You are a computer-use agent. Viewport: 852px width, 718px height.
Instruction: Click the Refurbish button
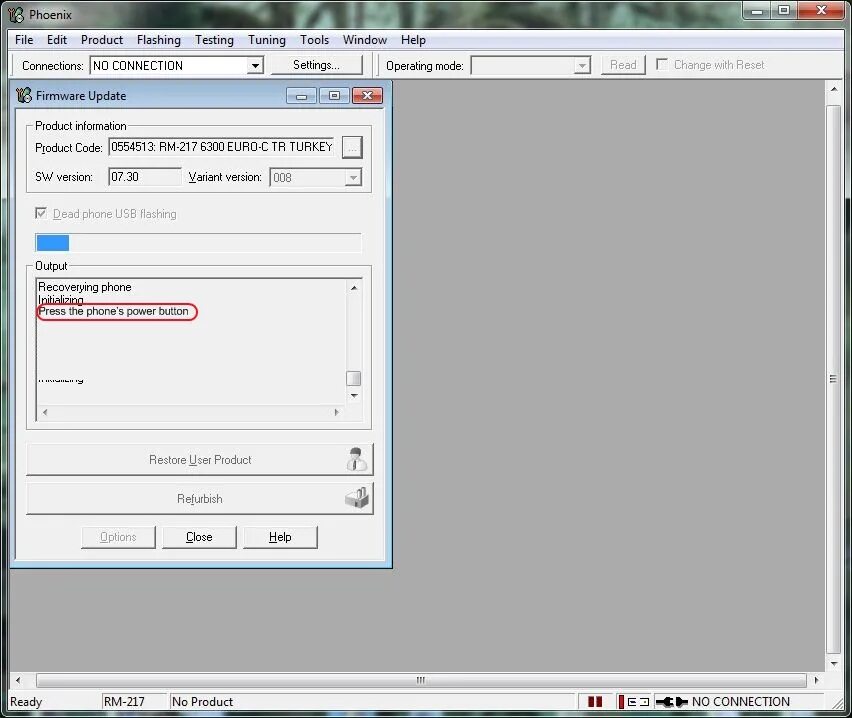click(x=200, y=499)
